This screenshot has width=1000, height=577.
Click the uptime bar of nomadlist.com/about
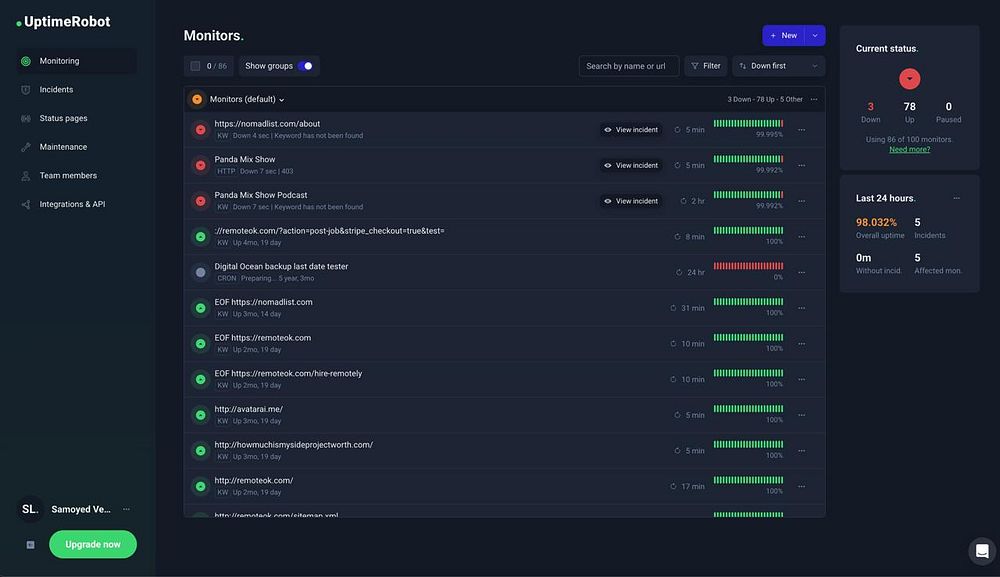748,124
